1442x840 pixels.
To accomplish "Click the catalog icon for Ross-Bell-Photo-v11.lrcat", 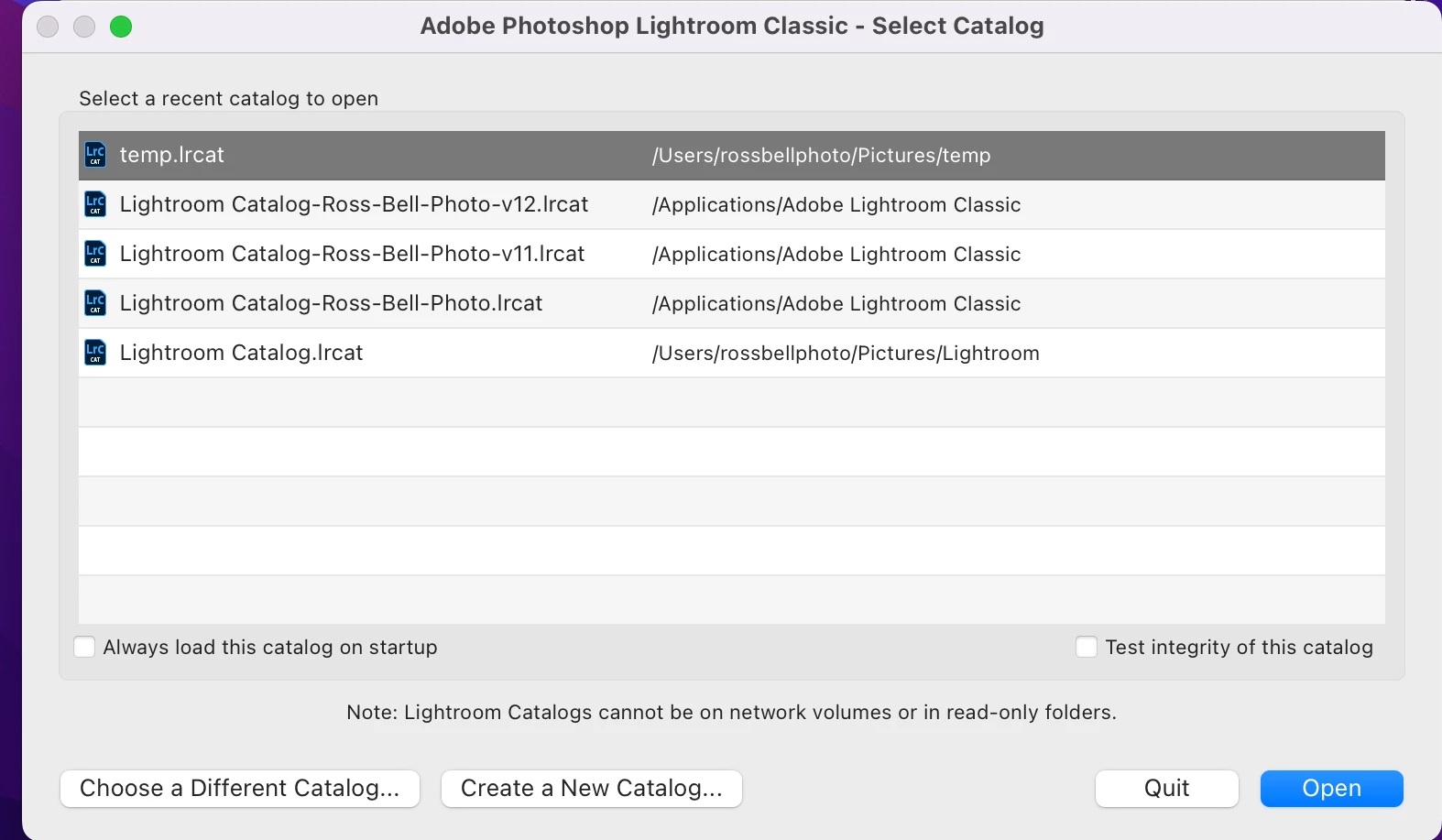I will point(95,254).
